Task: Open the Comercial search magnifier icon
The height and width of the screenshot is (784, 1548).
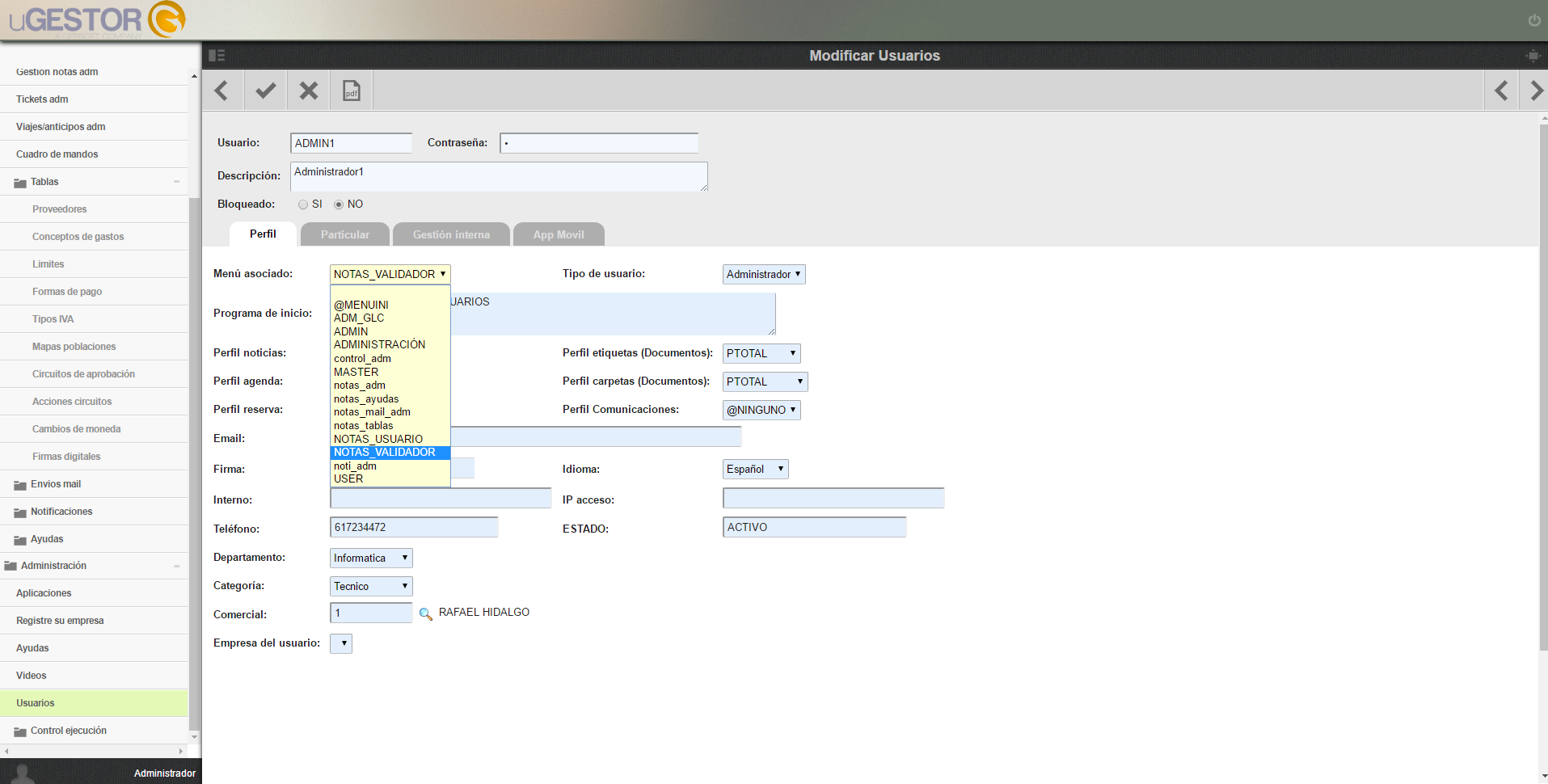Action: pyautogui.click(x=425, y=614)
